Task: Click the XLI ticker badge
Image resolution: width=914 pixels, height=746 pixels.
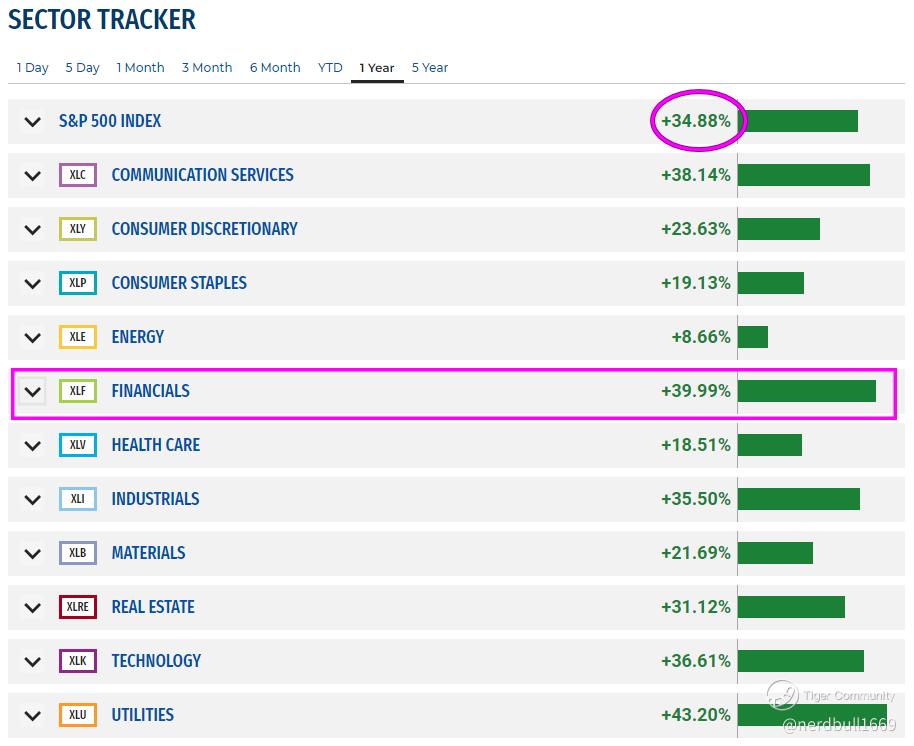Action: [78, 499]
